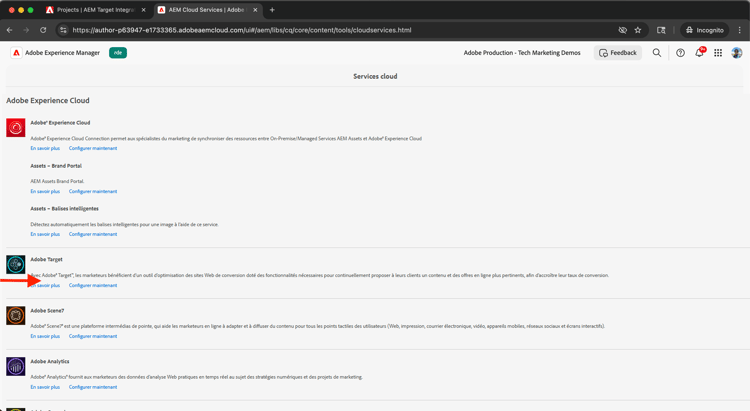Screen dimensions: 750x411
Task: Click the Assets - Balises intelligentes heading
Action: pyautogui.click(x=65, y=209)
